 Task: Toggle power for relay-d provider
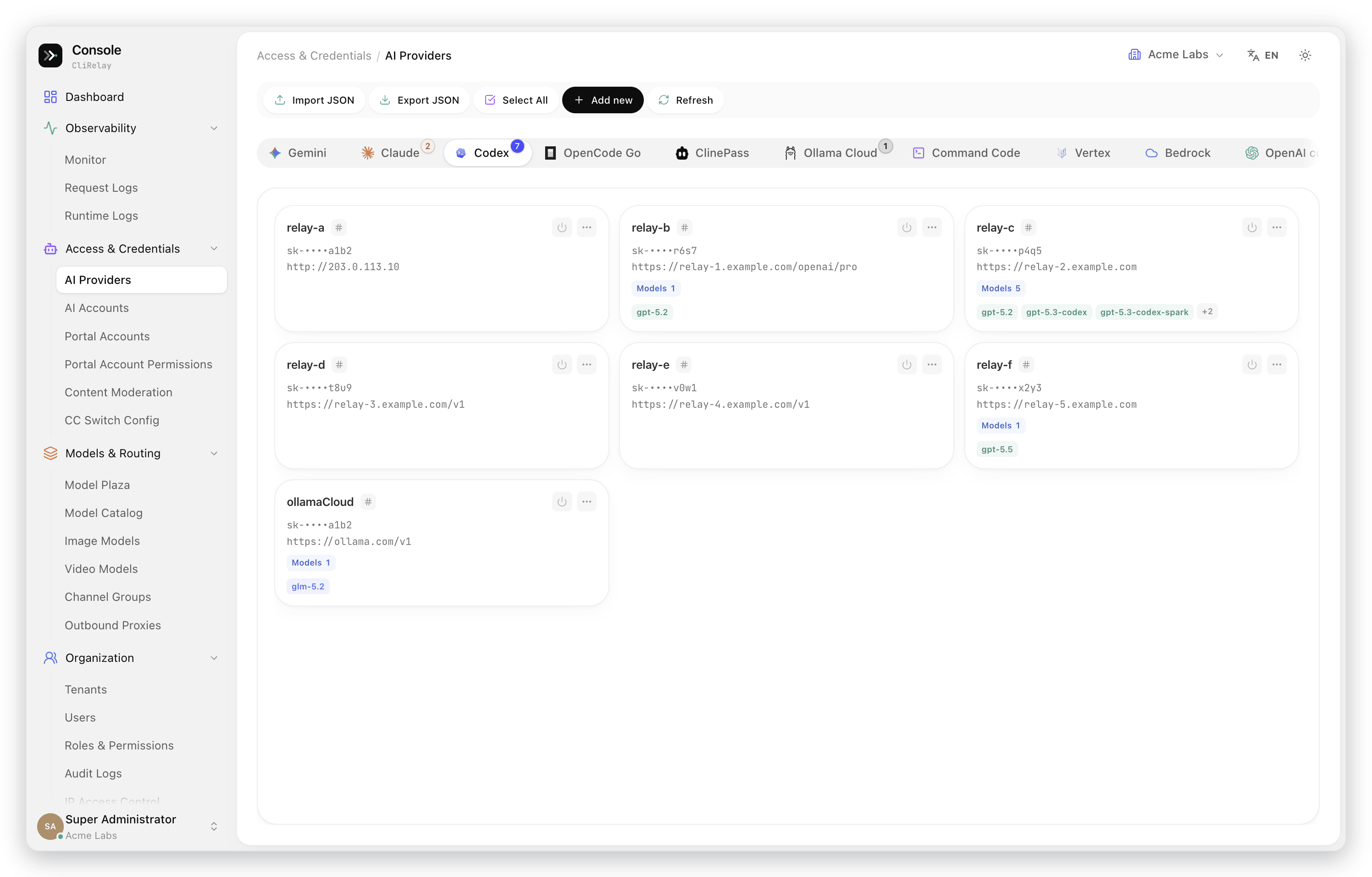pos(562,365)
